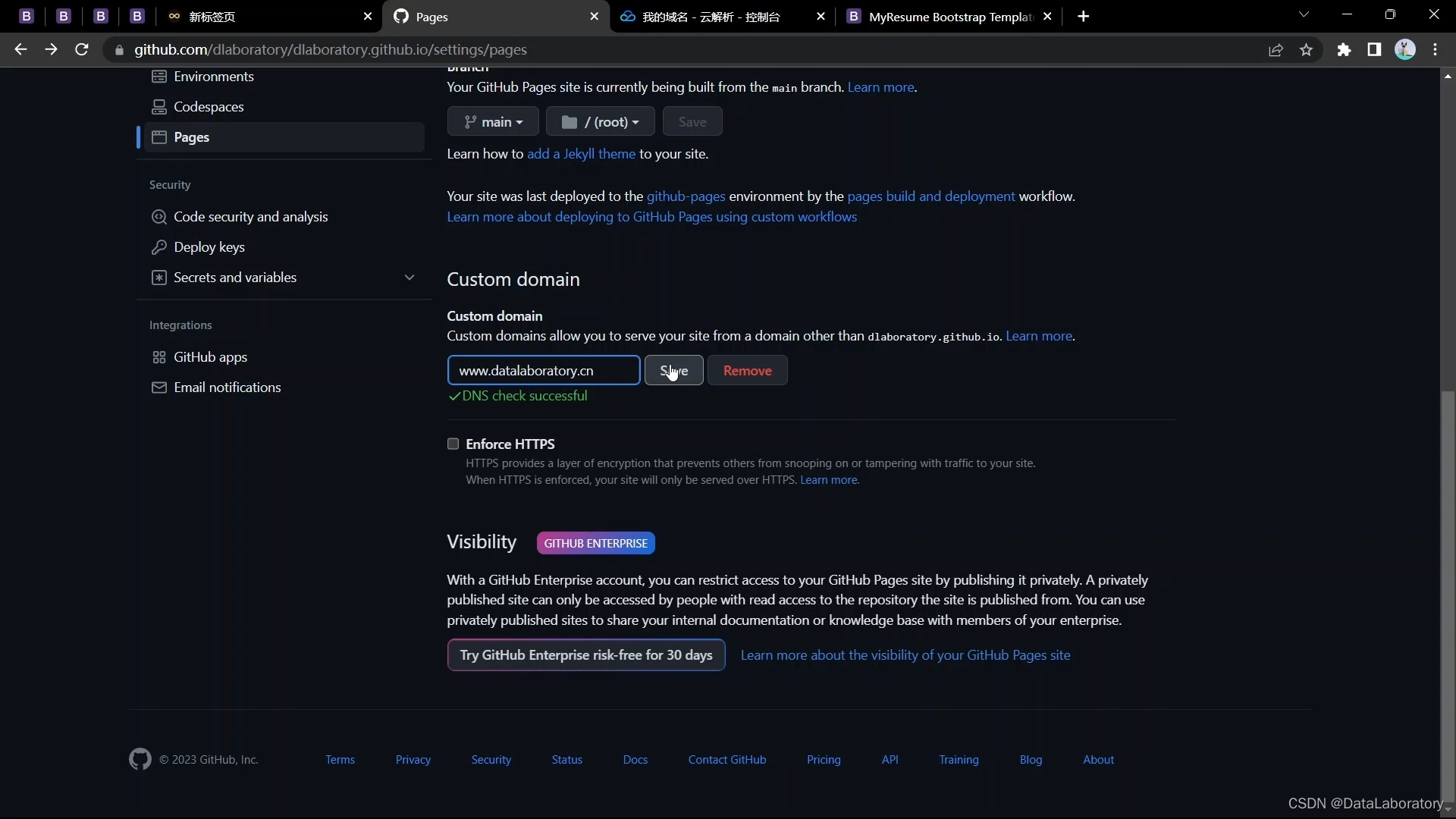Open footer Status link
This screenshot has width=1456, height=819.
[567, 760]
